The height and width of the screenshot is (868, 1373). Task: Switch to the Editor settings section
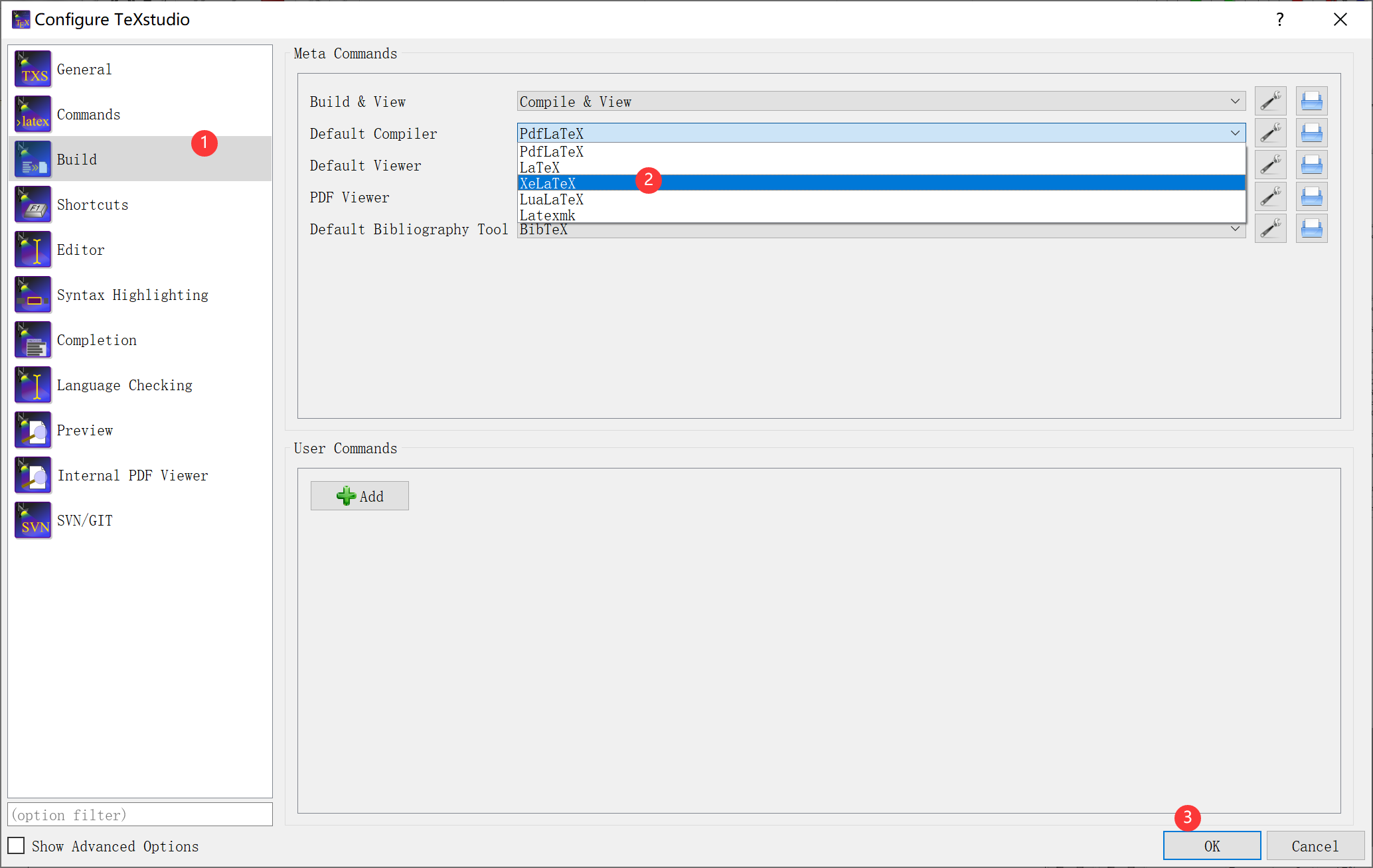(80, 250)
